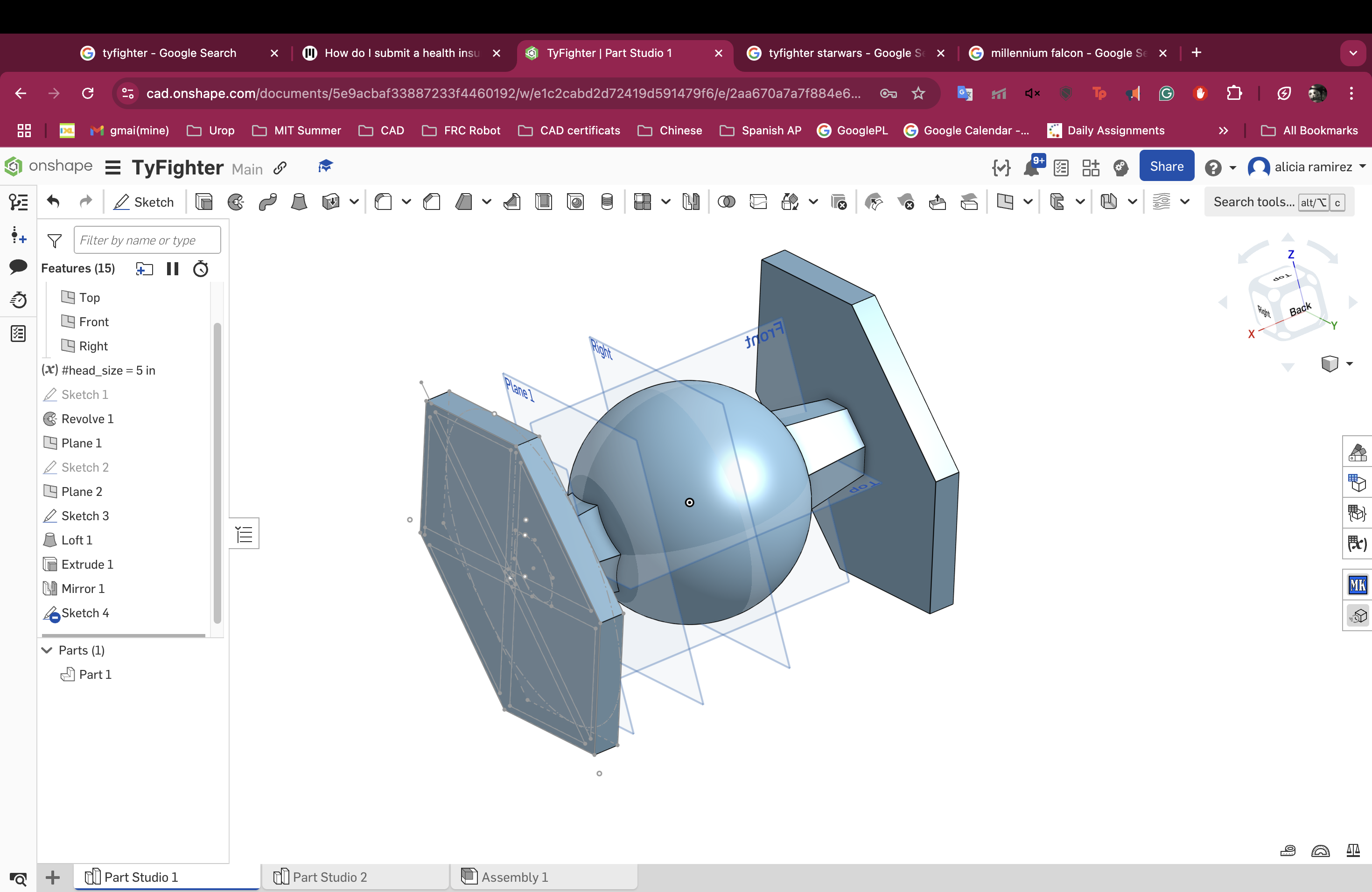
Task: Select the Split tool
Action: [758, 202]
